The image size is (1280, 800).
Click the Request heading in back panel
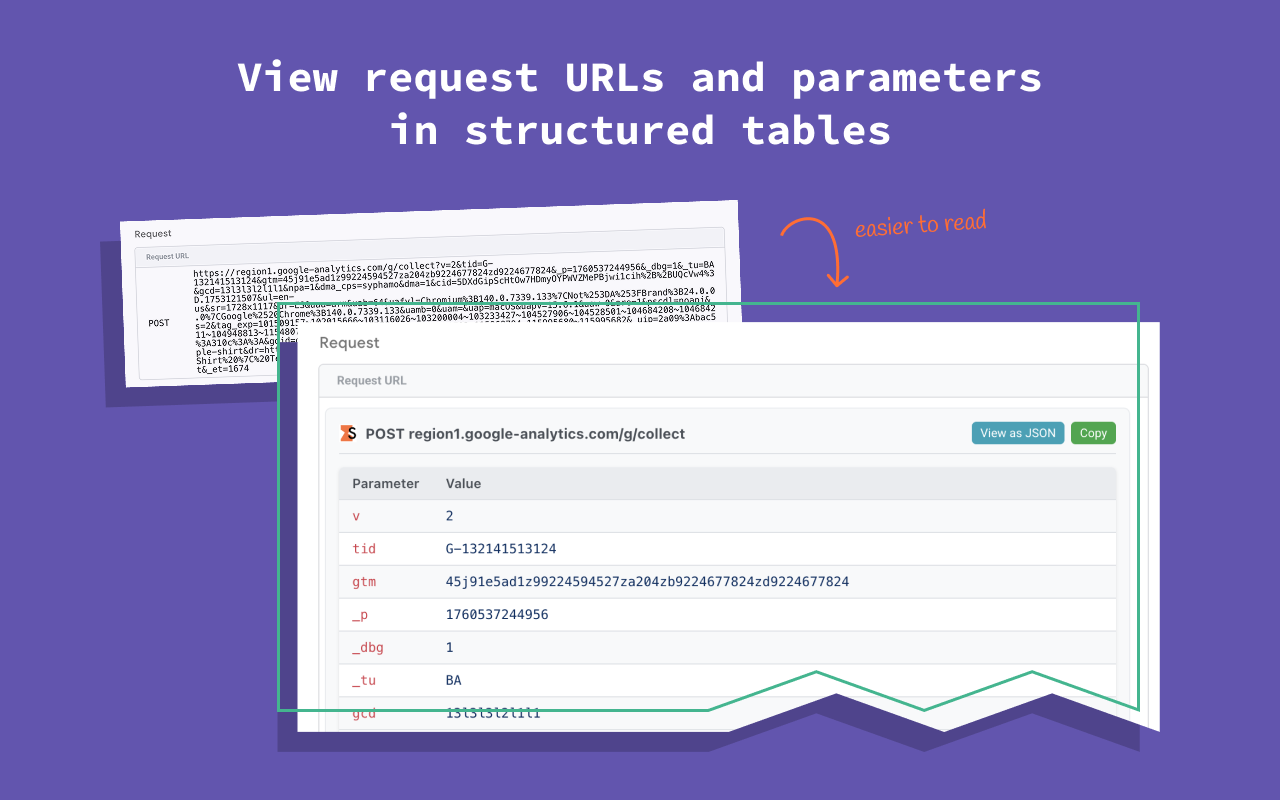click(153, 234)
